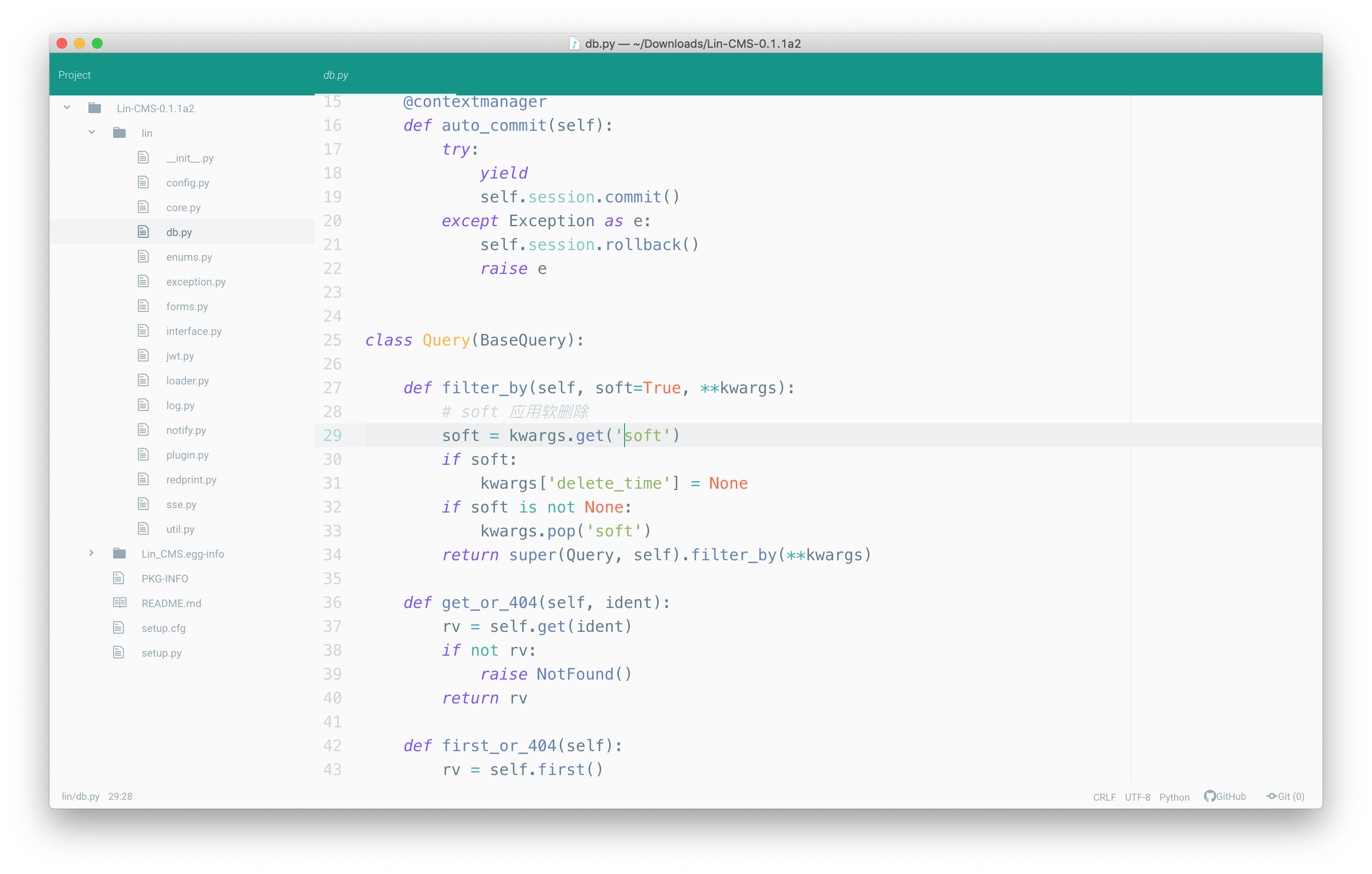Collapse the lin folder
Image resolution: width=1372 pixels, height=874 pixels.
(92, 132)
